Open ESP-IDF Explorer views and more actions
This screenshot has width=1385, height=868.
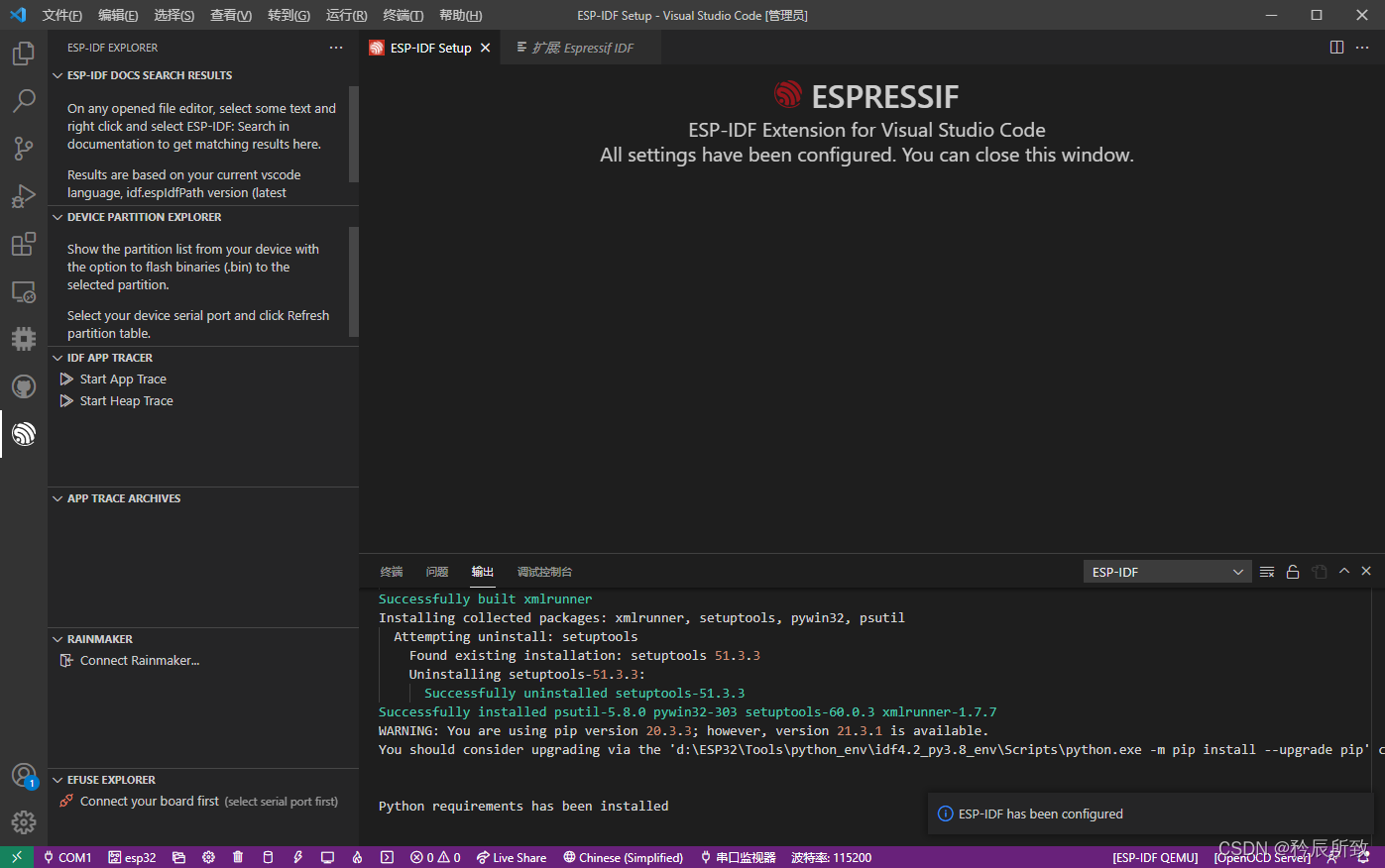[x=336, y=48]
